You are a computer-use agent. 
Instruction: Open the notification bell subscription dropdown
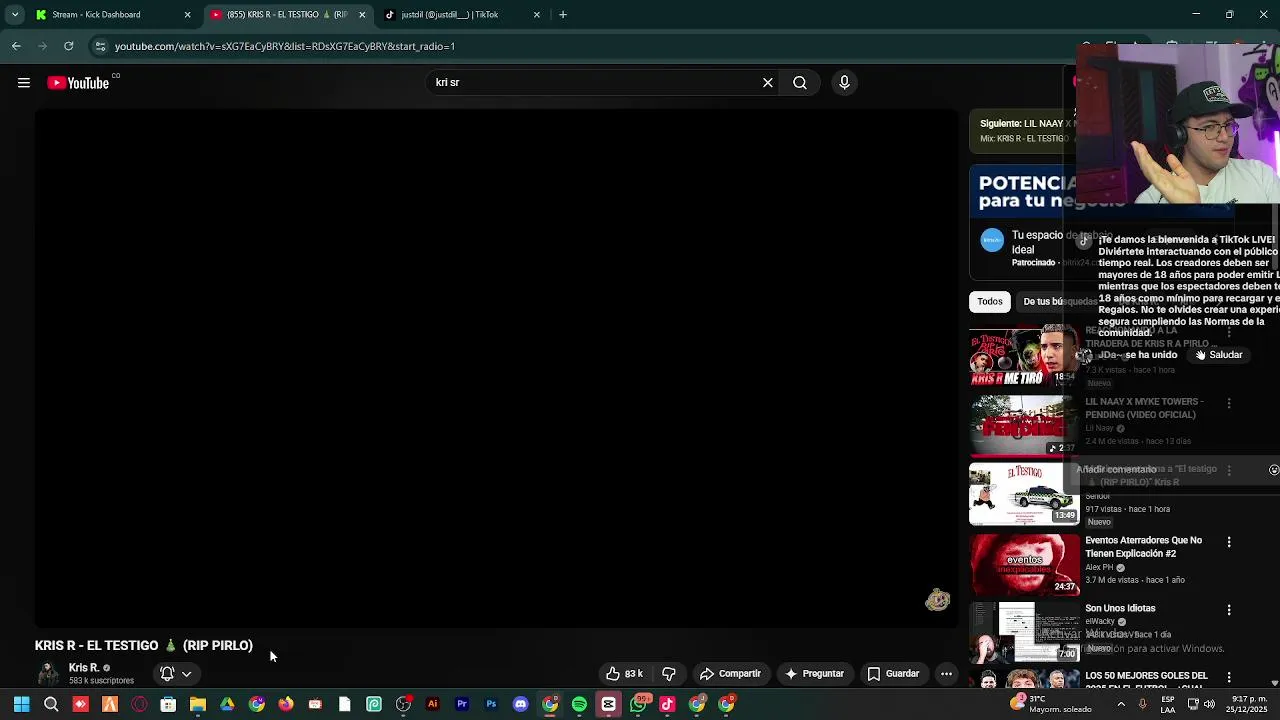click(x=176, y=674)
